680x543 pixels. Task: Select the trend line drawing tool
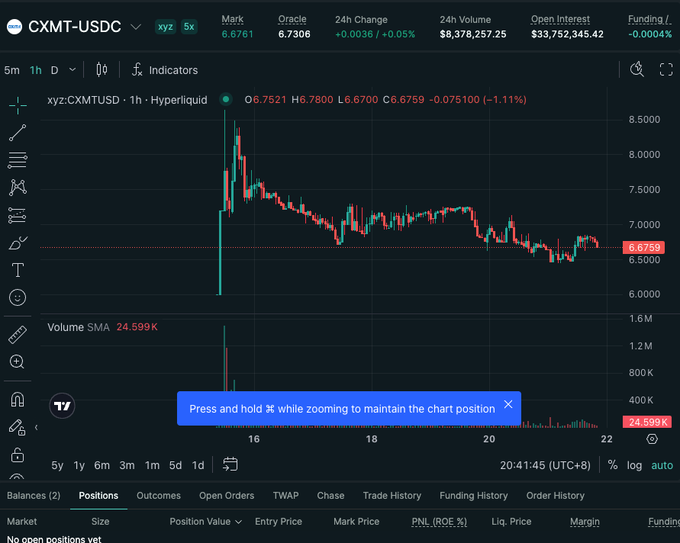(18, 133)
